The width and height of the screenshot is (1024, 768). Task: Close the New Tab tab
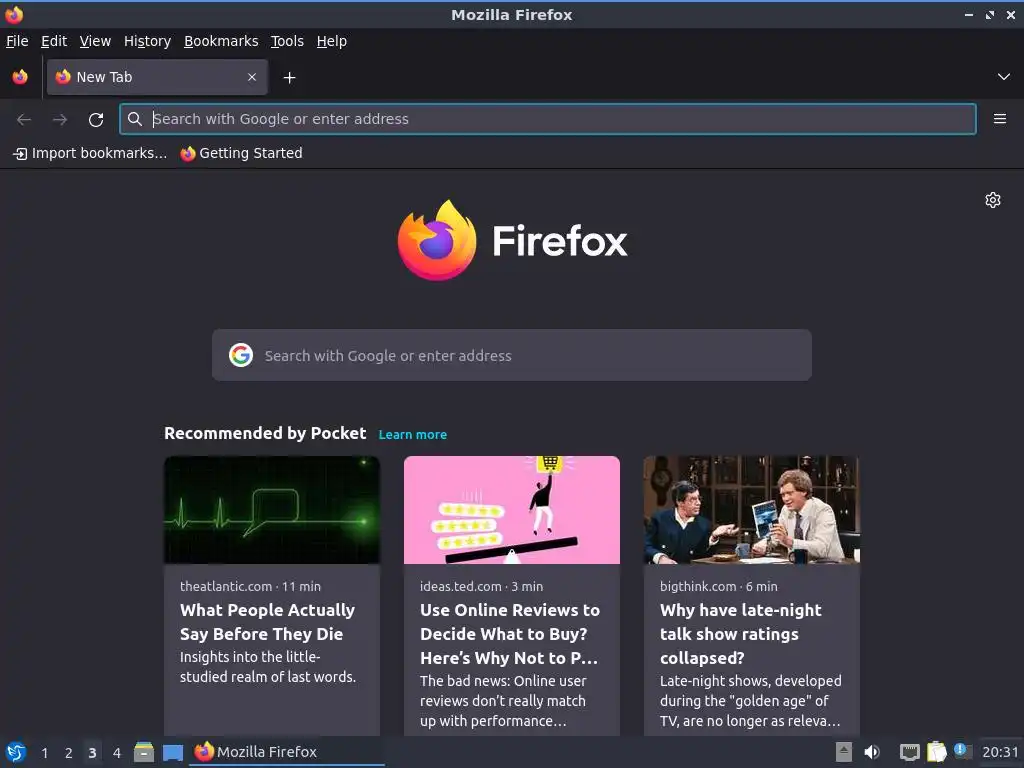pyautogui.click(x=252, y=77)
